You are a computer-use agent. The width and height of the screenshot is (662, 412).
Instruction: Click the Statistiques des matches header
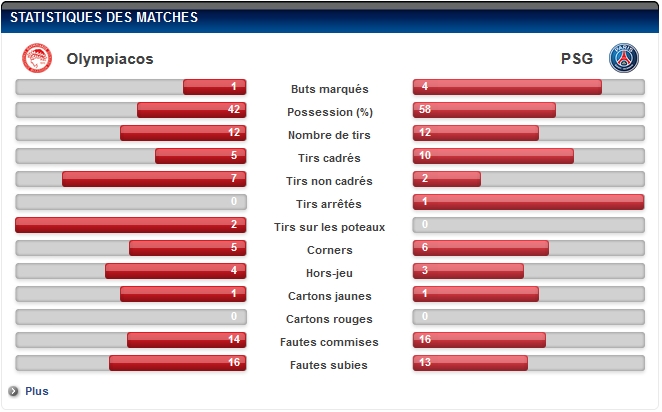pyautogui.click(x=104, y=17)
